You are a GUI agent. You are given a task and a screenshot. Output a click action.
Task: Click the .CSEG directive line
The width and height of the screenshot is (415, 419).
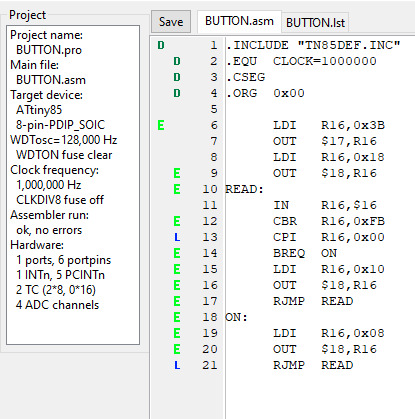(x=245, y=77)
